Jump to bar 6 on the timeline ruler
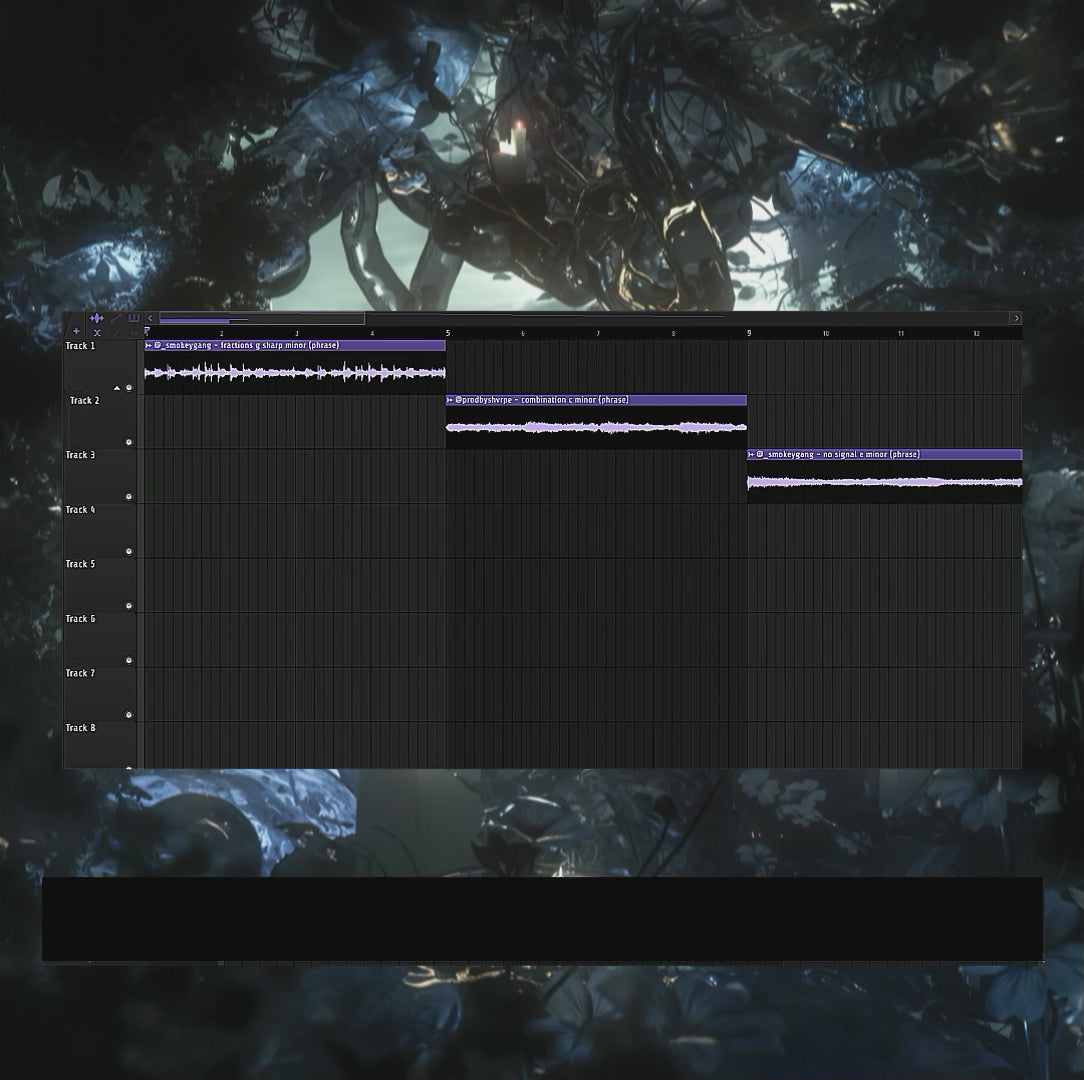Screen dimensions: 1084x1080 (523, 333)
